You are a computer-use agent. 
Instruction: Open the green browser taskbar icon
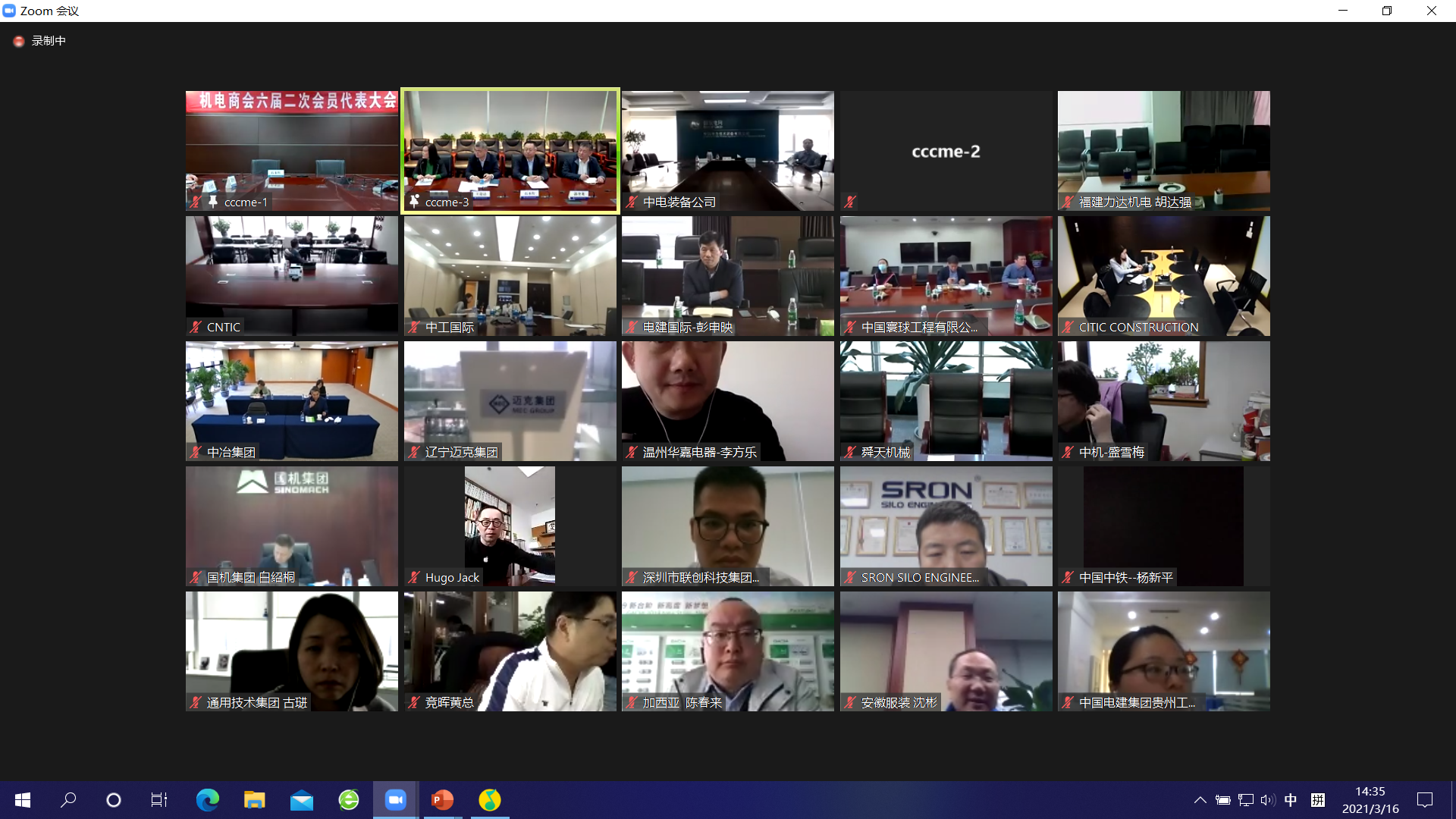click(348, 800)
